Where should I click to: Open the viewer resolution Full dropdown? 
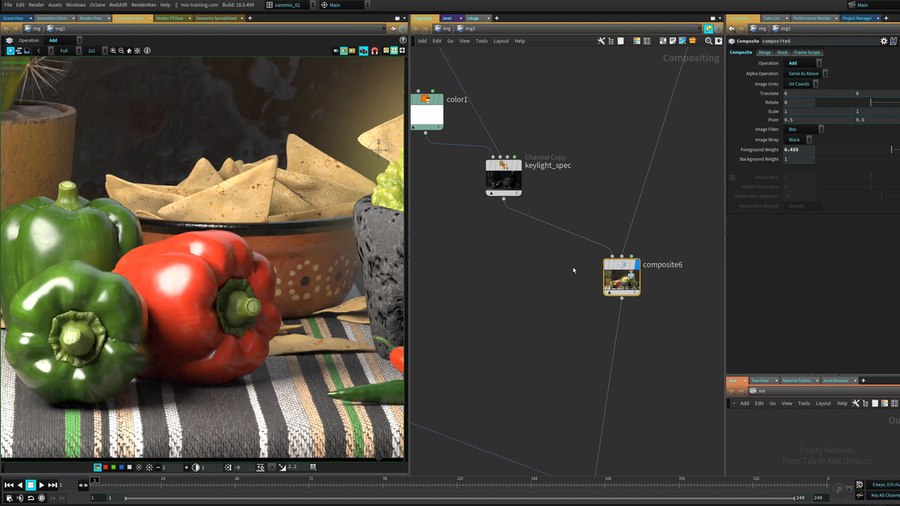click(69, 50)
